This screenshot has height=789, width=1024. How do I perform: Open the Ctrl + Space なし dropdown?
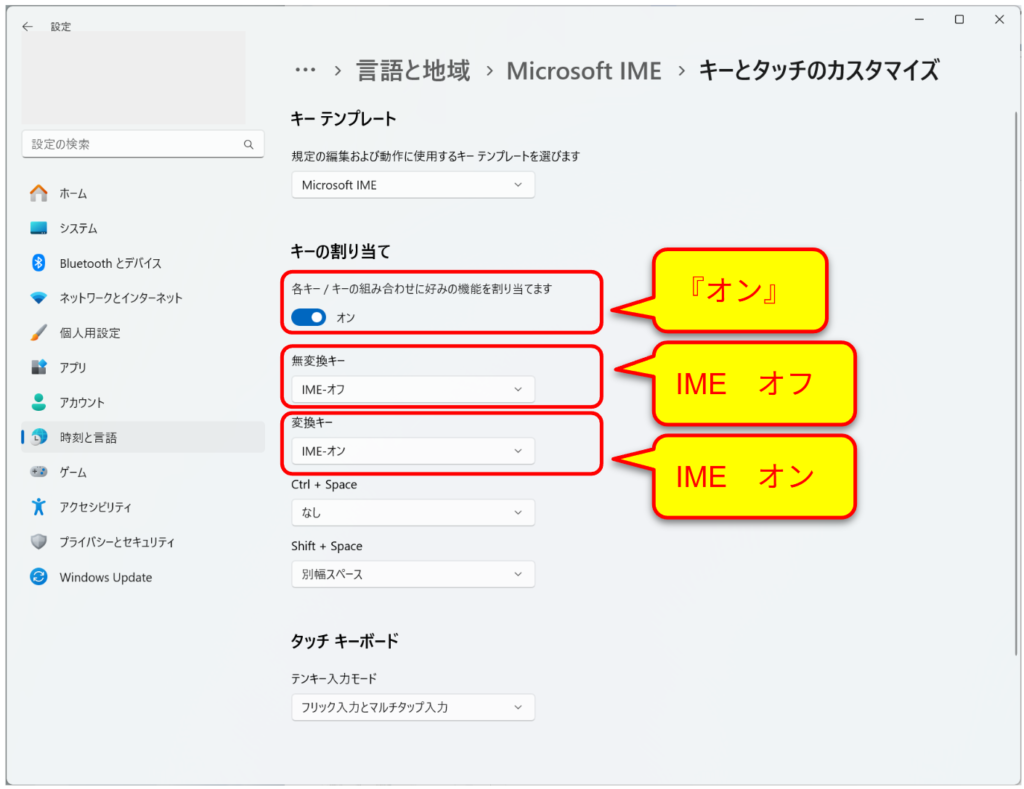[413, 513]
